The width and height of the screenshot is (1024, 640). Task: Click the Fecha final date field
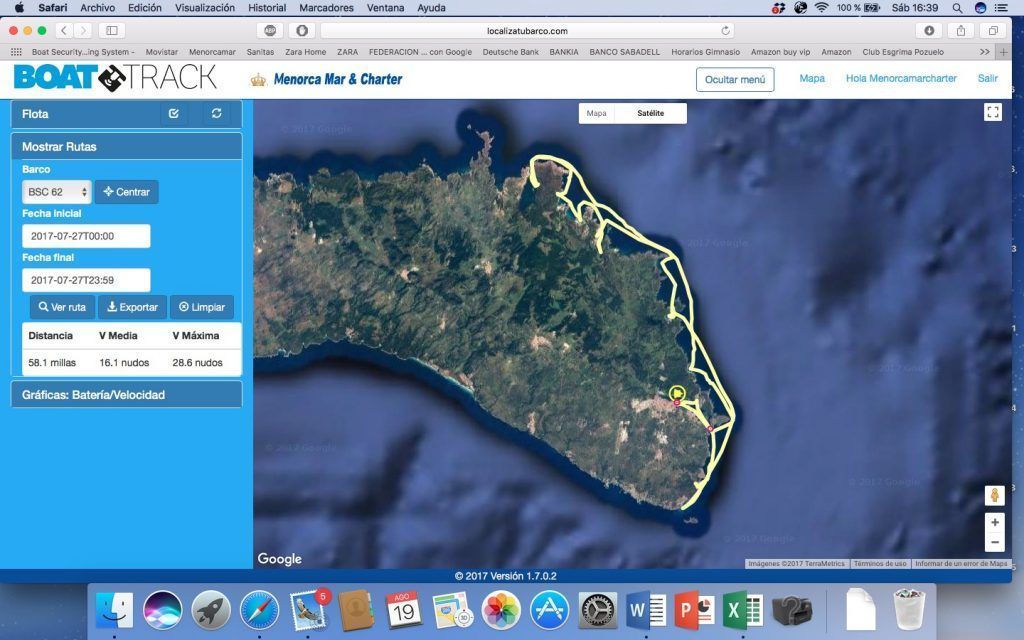86,280
